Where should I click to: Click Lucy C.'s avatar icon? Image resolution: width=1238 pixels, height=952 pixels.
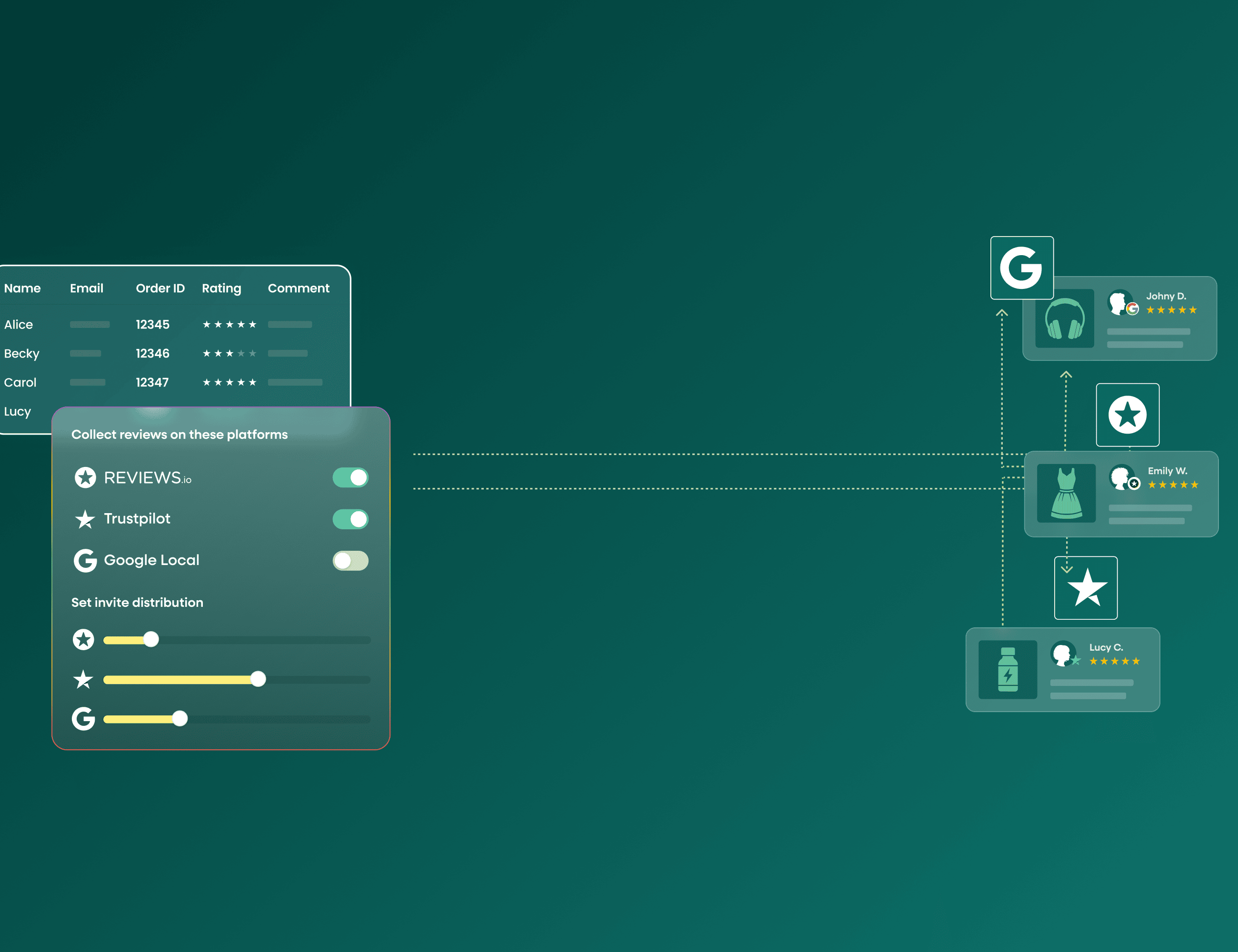click(x=1063, y=654)
